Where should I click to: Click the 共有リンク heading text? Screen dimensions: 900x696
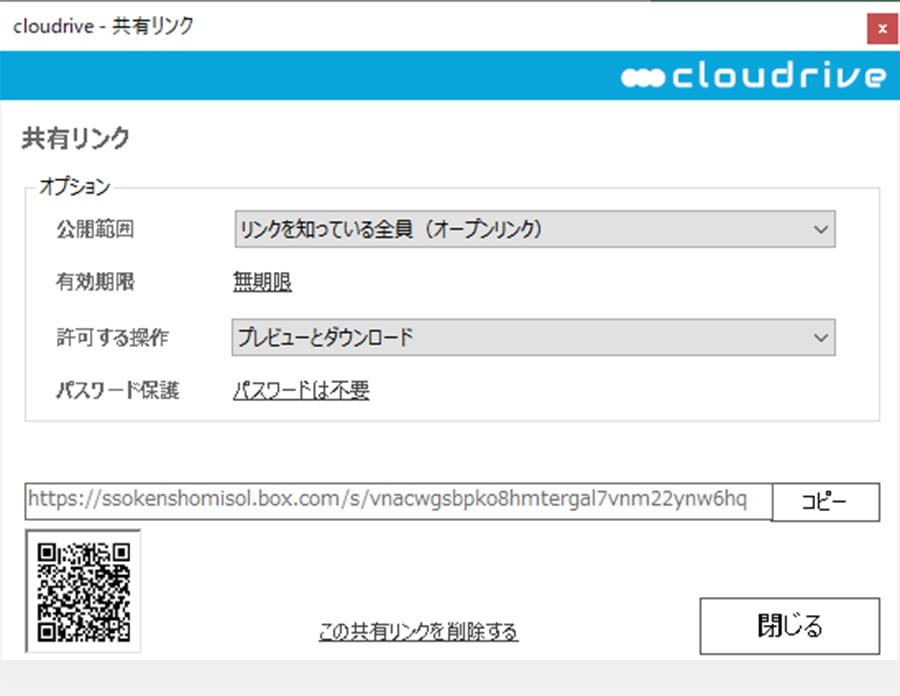pos(76,138)
